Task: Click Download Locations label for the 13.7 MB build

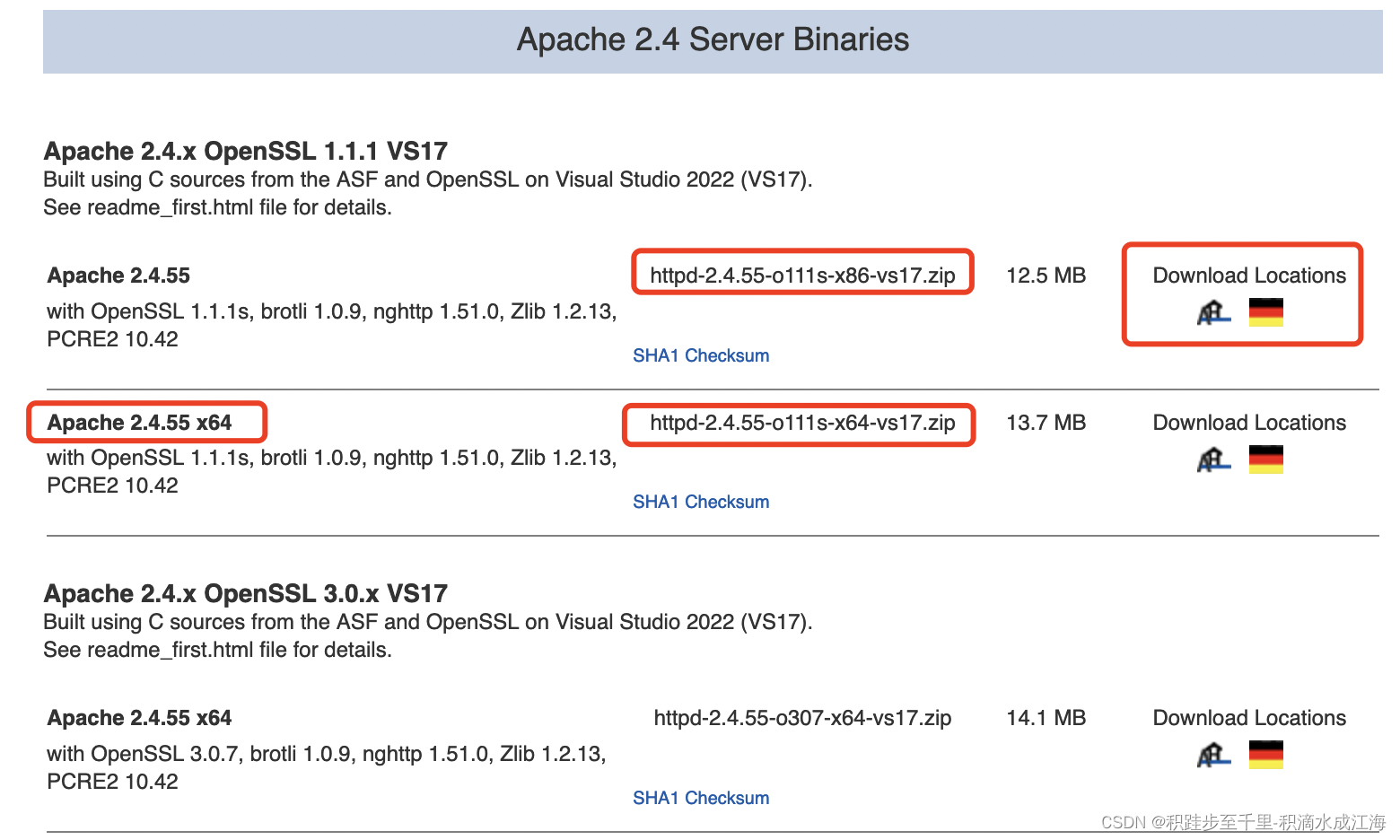Action: [1249, 423]
